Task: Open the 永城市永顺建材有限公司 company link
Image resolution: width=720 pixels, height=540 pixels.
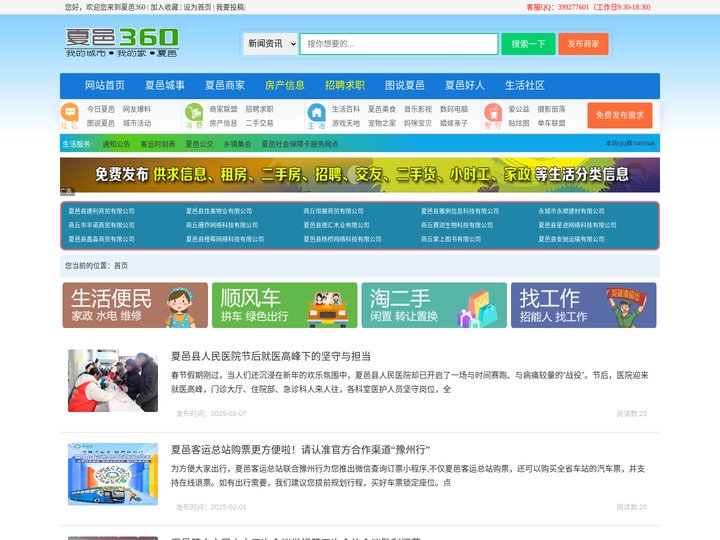Action: 571,211
